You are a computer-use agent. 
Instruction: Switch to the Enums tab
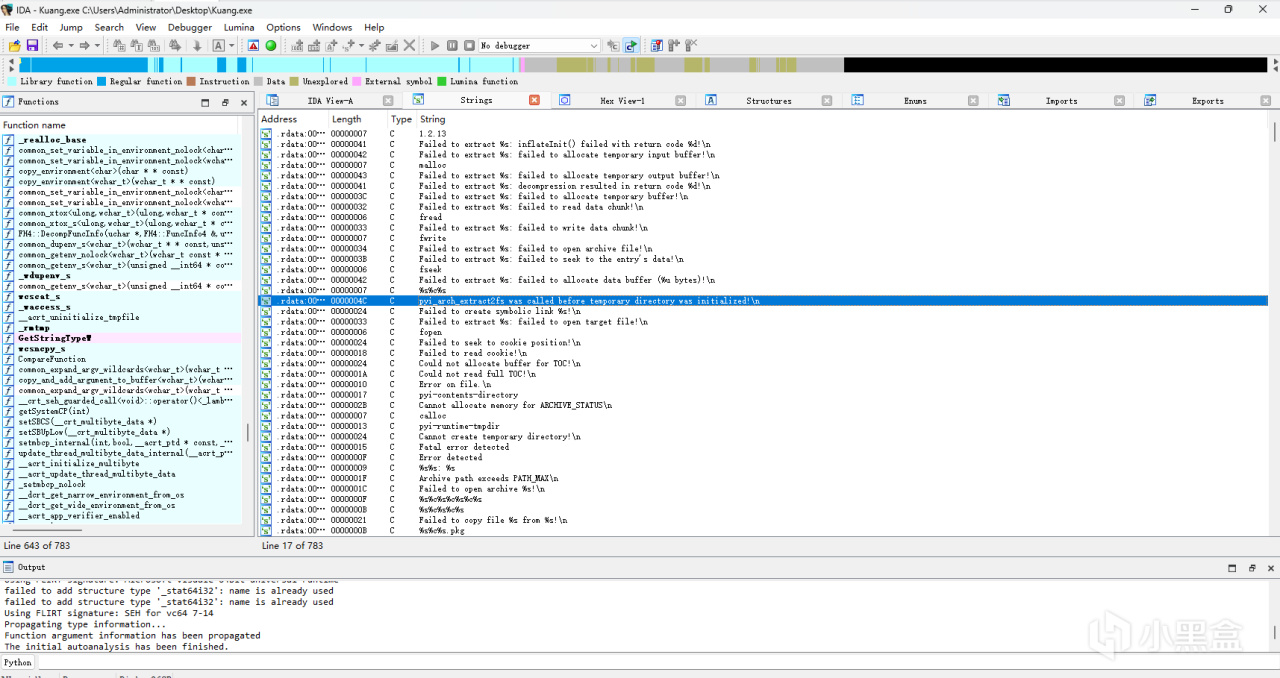click(915, 101)
